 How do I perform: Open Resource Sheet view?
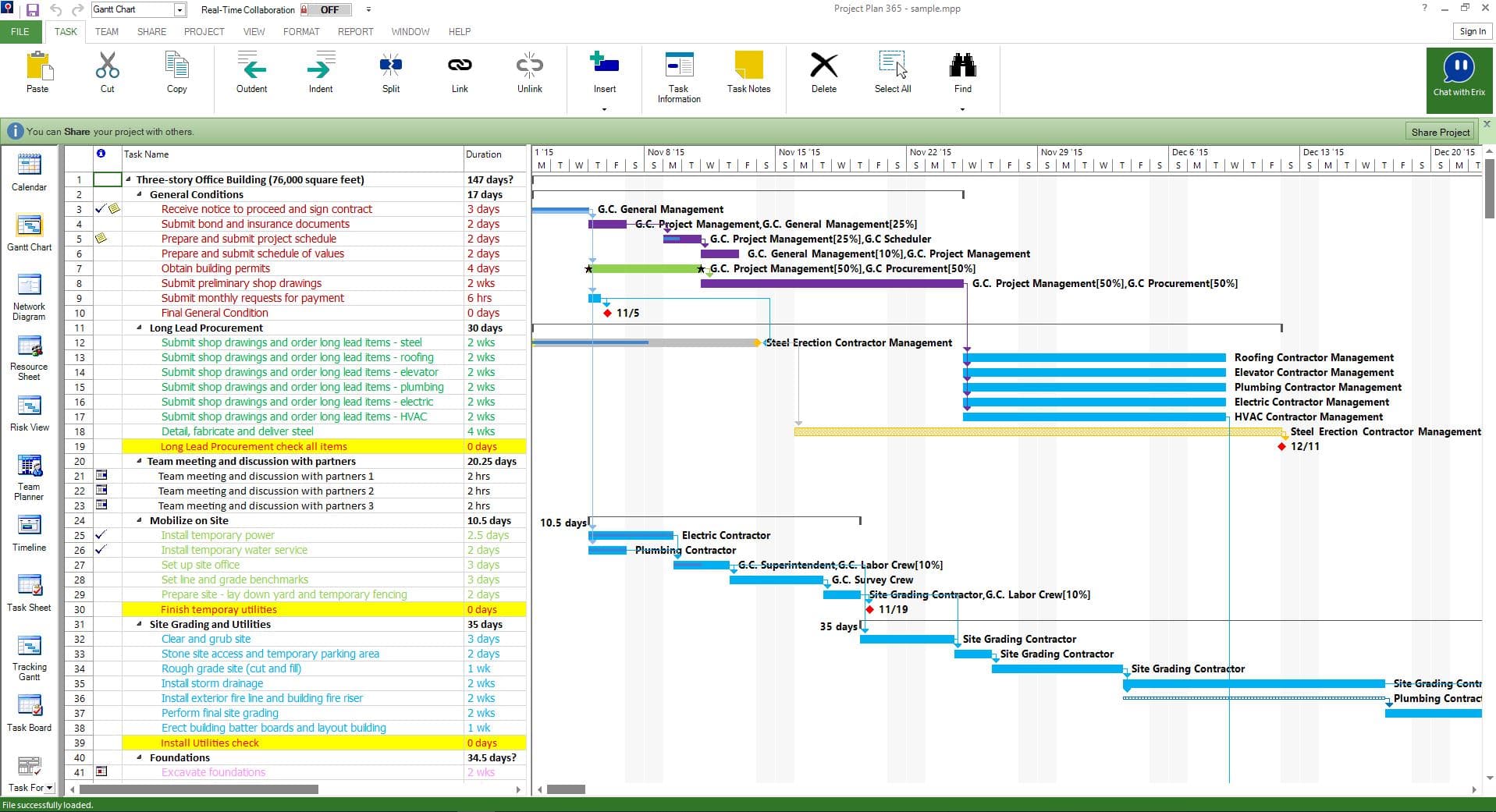coord(29,358)
